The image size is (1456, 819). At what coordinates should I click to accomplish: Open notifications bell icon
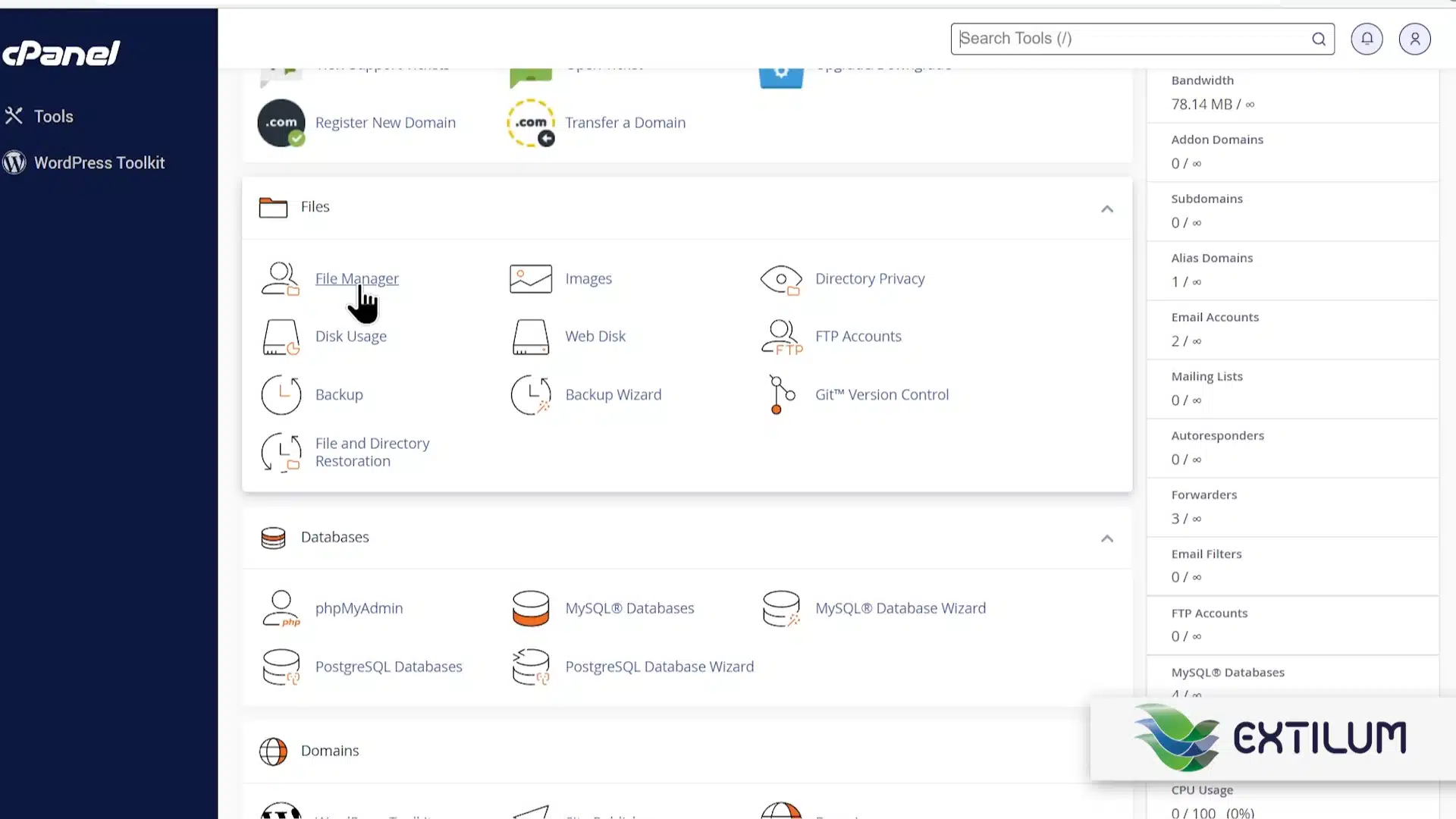(x=1367, y=39)
